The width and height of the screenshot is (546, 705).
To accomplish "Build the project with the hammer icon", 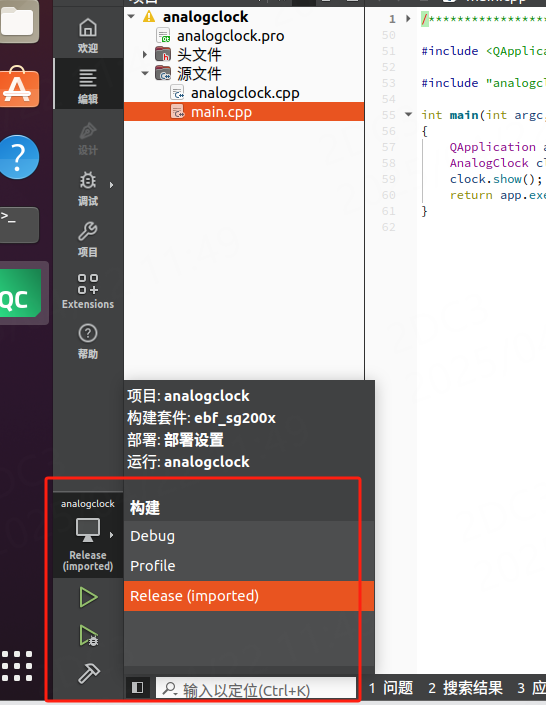I will click(89, 673).
